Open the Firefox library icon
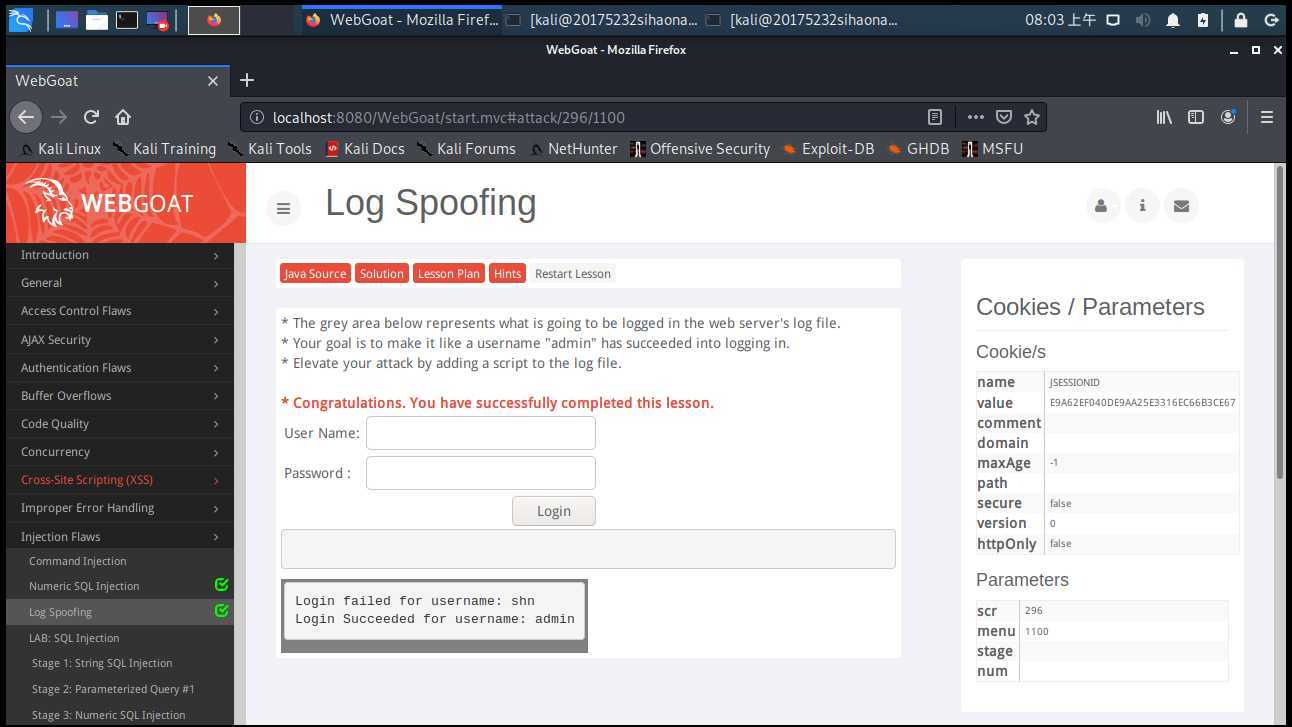 pyautogui.click(x=1164, y=117)
